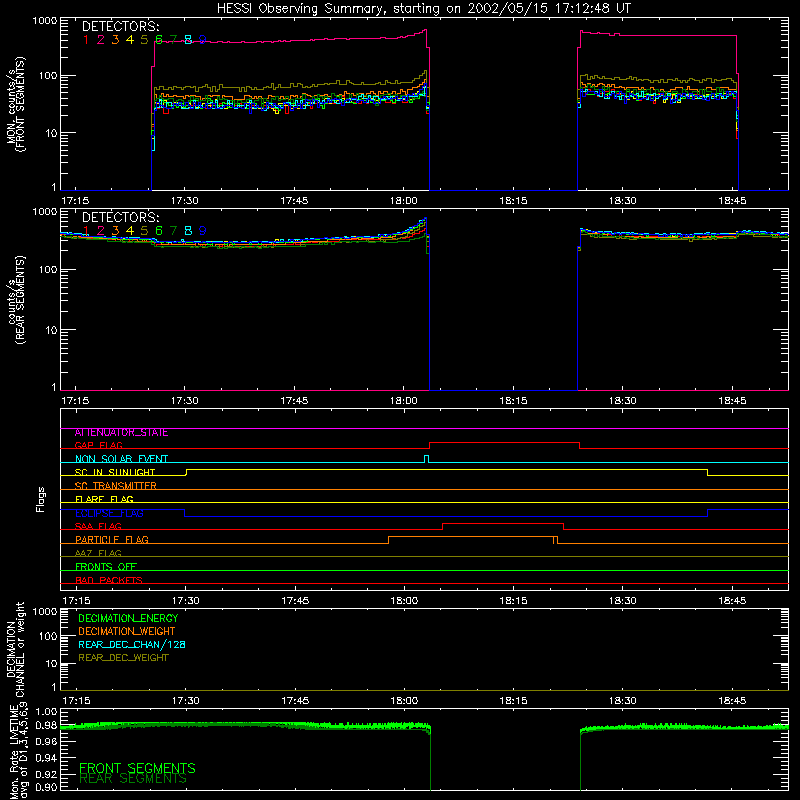The height and width of the screenshot is (800, 800).
Task: Click the DECIMATION CHANNEL or weight axis label
Action: coord(15,649)
